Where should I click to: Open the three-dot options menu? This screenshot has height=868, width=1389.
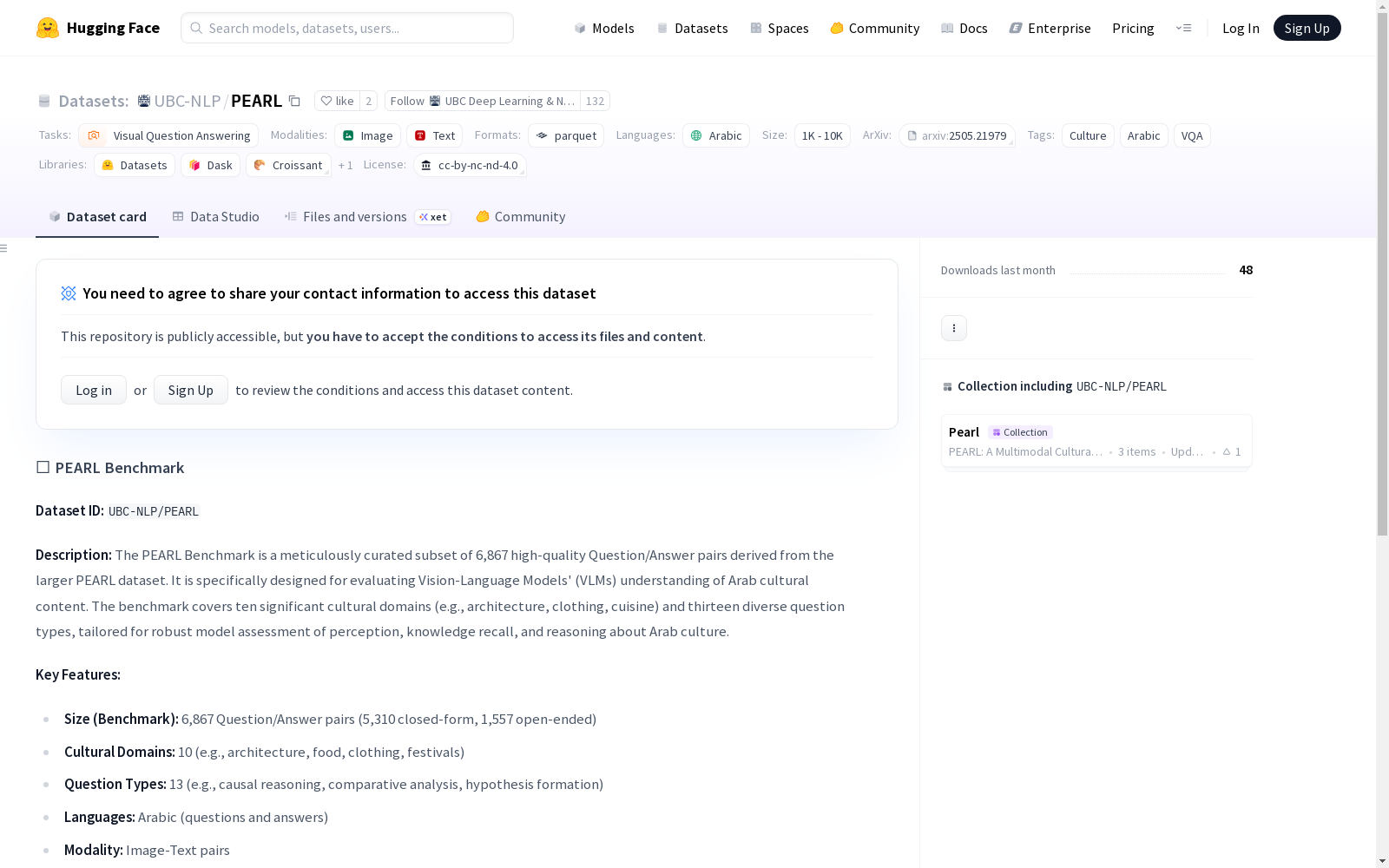[954, 328]
